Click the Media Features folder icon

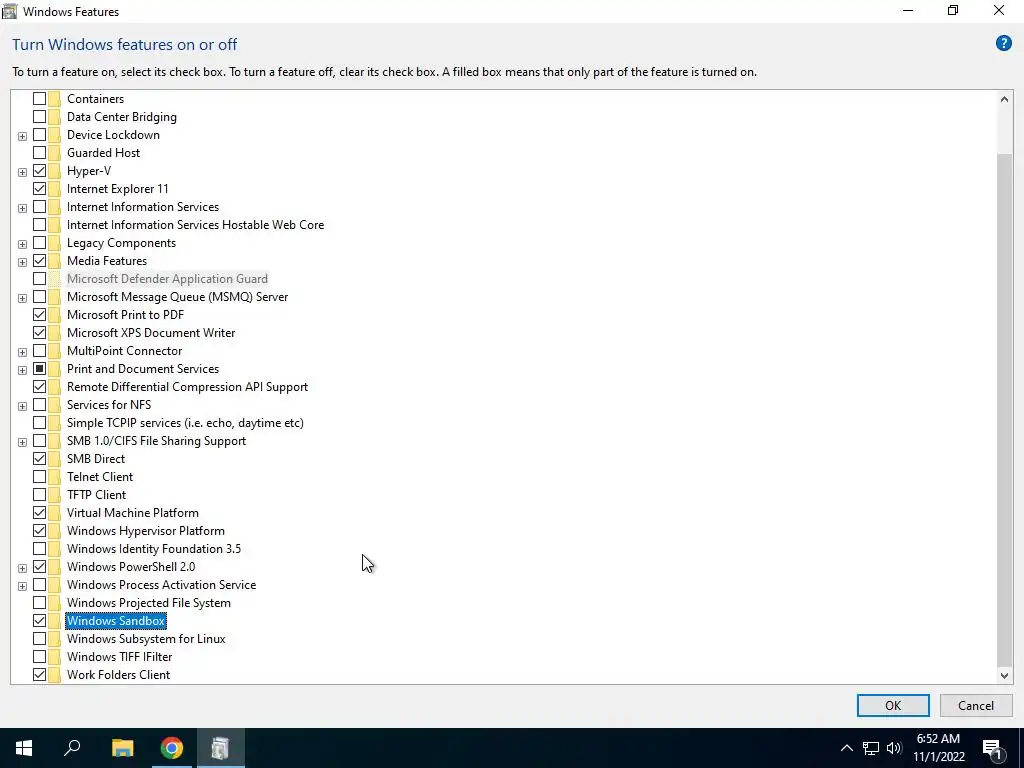coord(55,261)
